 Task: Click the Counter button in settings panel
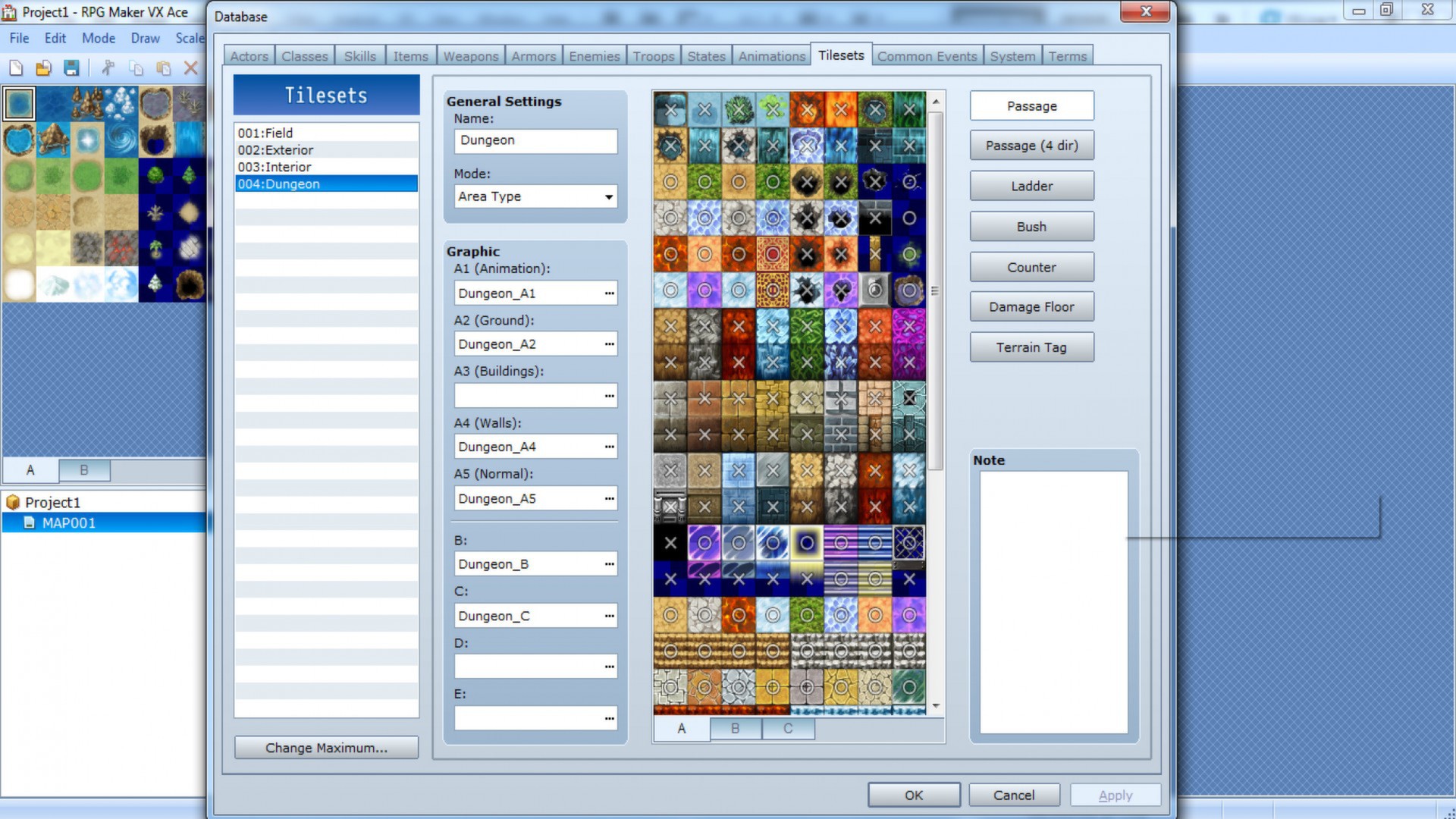[x=1031, y=267]
